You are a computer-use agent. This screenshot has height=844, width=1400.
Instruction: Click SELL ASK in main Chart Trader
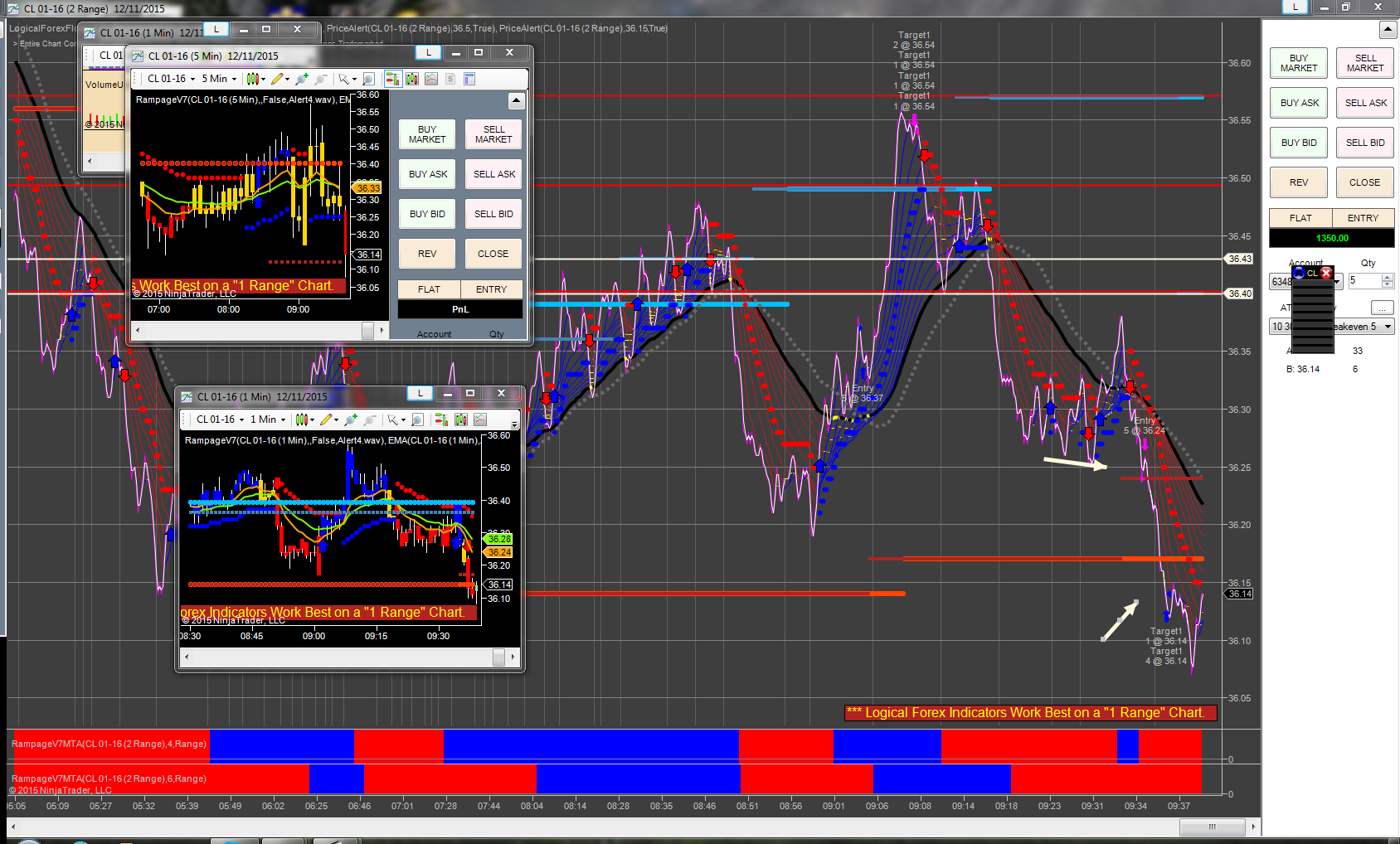(1365, 103)
